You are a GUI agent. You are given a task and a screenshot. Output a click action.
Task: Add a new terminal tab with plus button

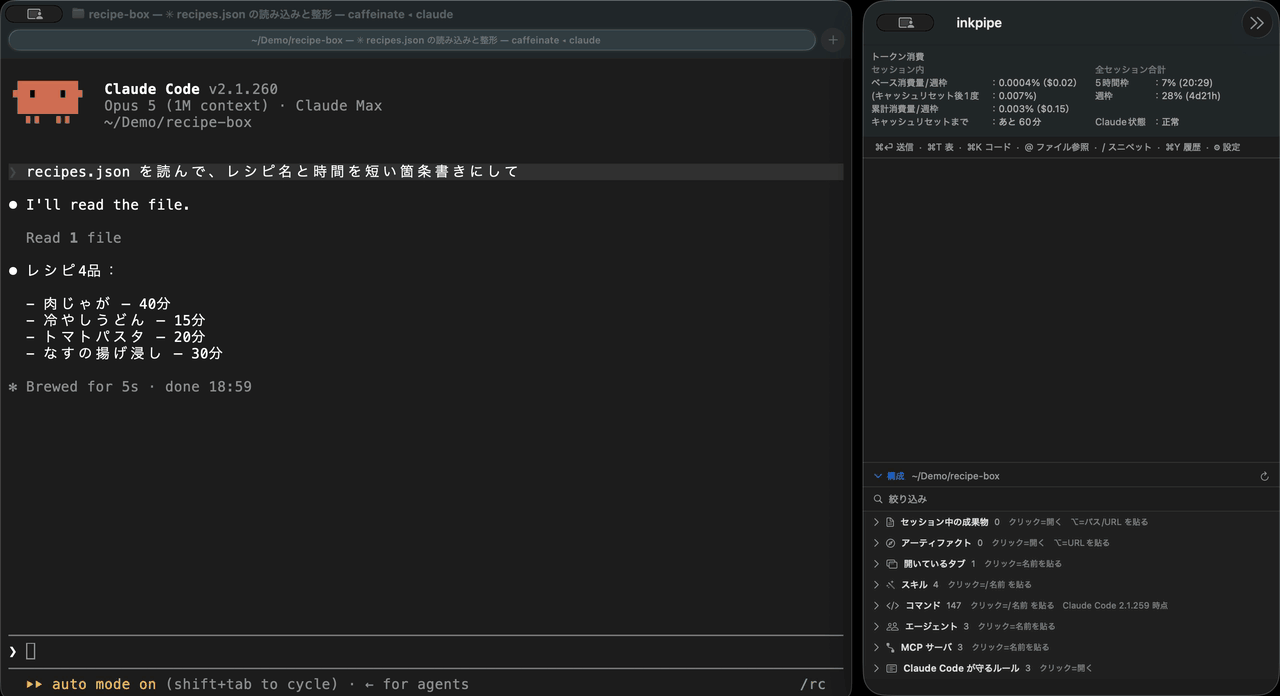click(x=832, y=40)
